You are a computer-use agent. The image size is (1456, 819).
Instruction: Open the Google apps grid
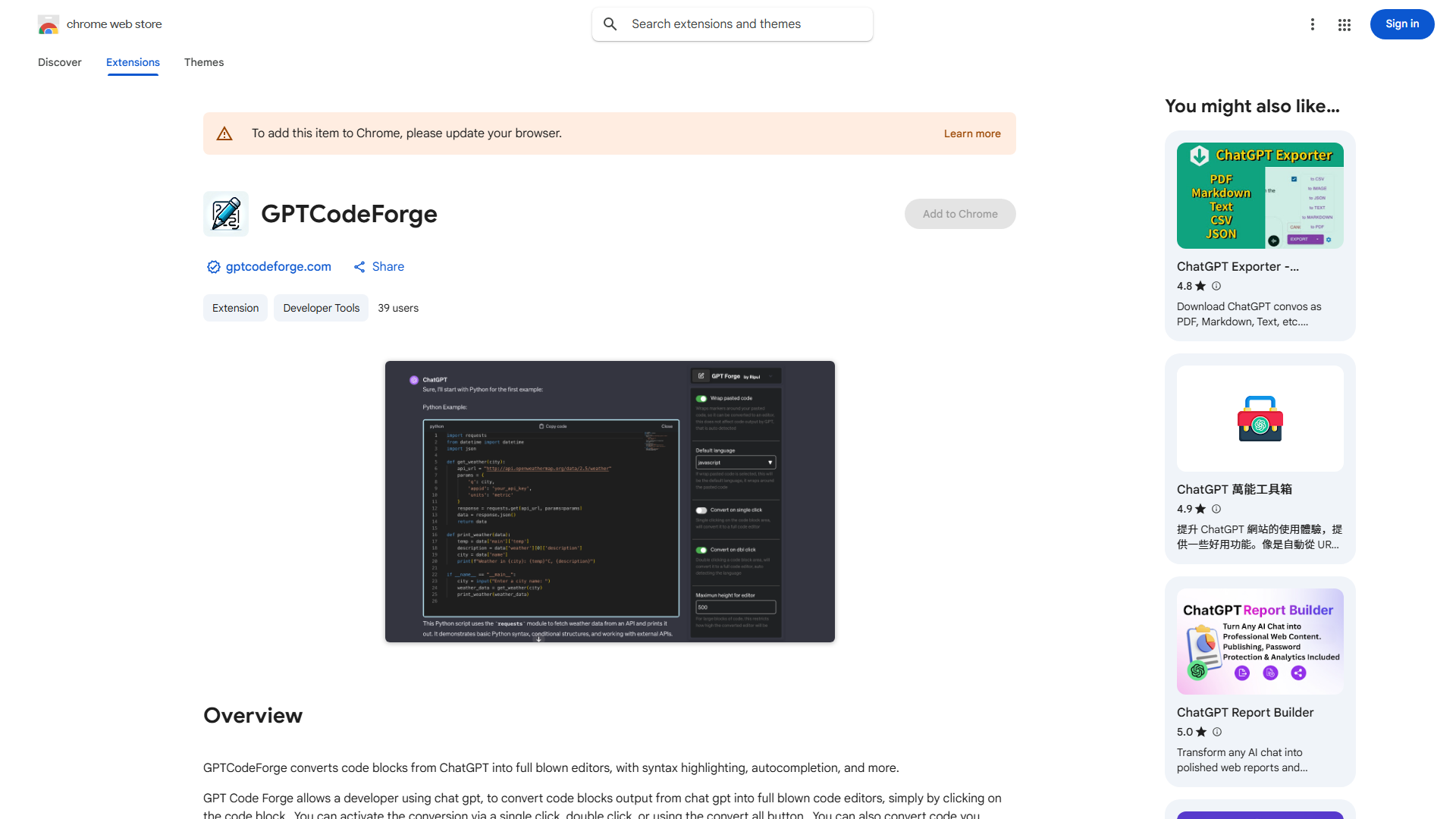(x=1344, y=24)
